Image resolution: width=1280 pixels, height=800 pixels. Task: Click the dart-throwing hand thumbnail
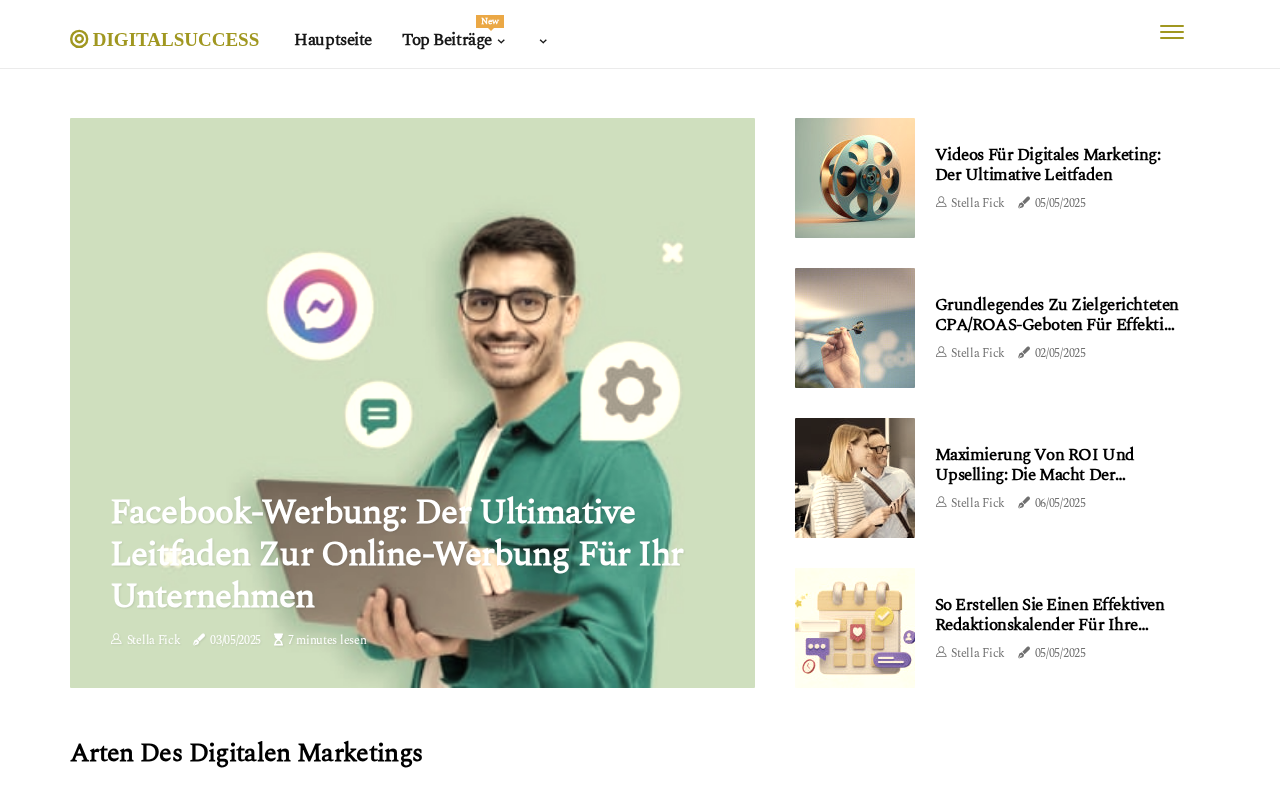click(x=855, y=328)
